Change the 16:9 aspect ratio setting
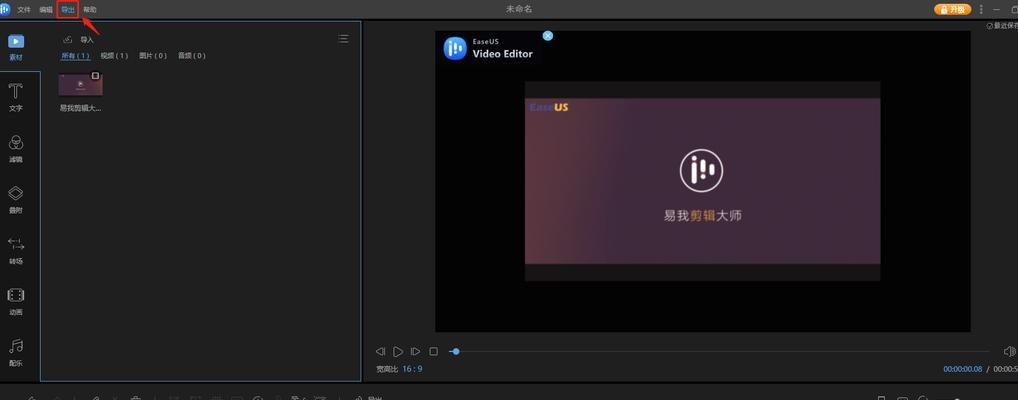Viewport: 1018px width, 400px height. [412, 369]
